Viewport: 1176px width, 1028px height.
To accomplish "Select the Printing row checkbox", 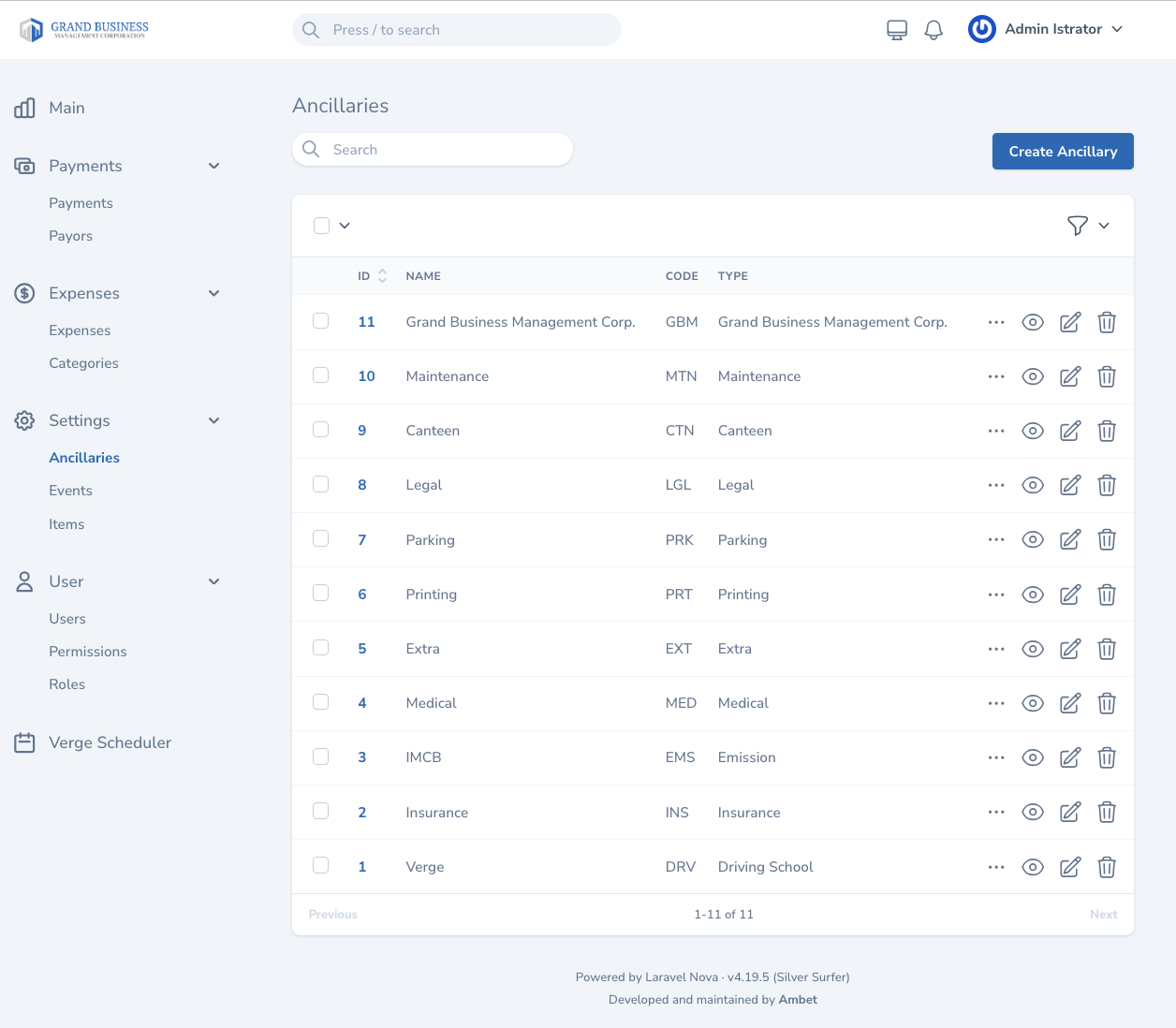I will (x=321, y=594).
